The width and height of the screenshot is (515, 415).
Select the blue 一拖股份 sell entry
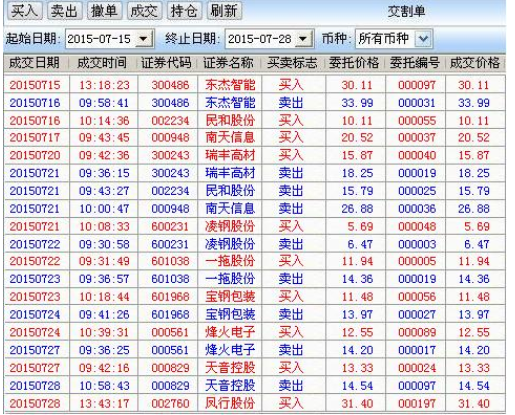pyautogui.click(x=230, y=279)
